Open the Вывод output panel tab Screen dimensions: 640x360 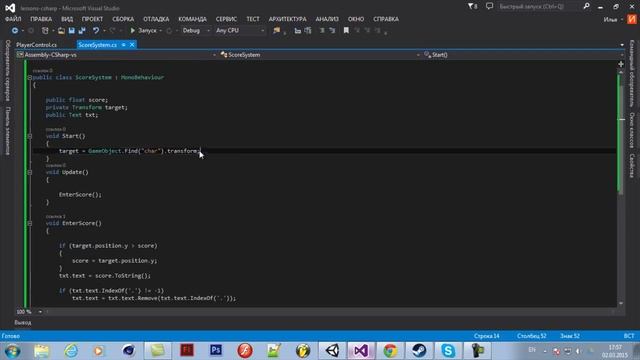23,322
